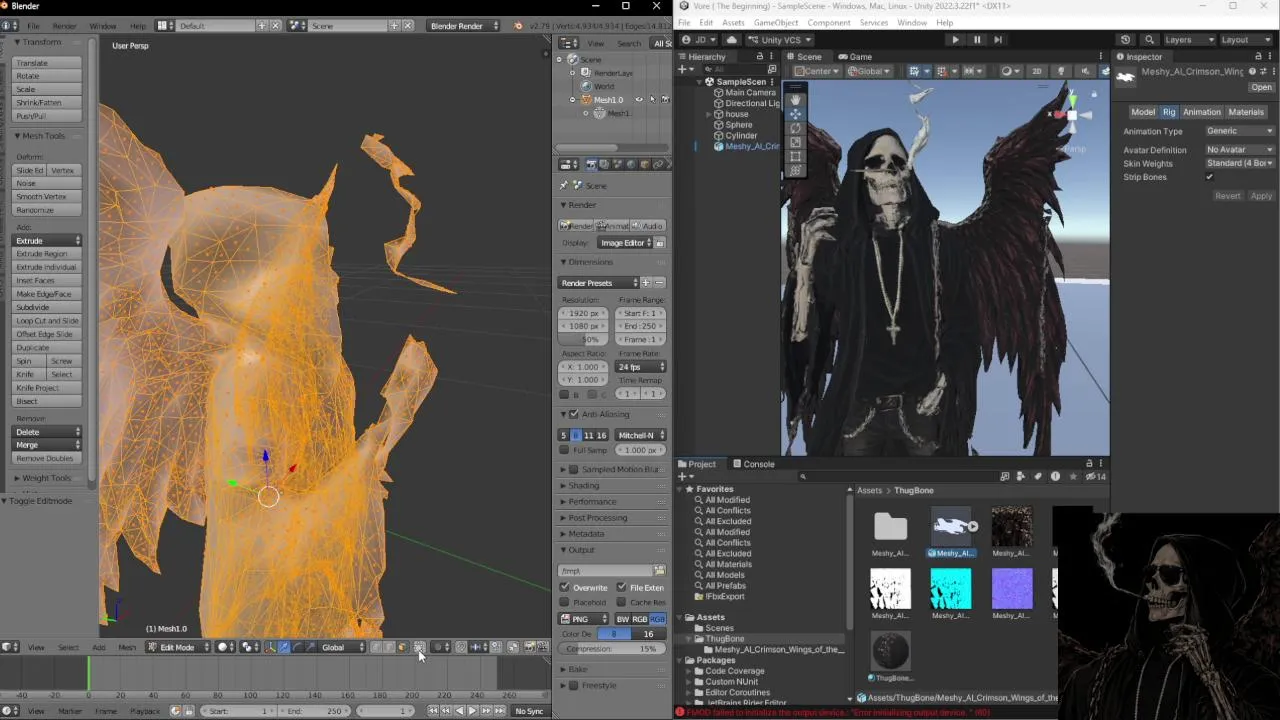This screenshot has height=720, width=1280.
Task: Click Blender timeline jump to start button
Action: [433, 711]
